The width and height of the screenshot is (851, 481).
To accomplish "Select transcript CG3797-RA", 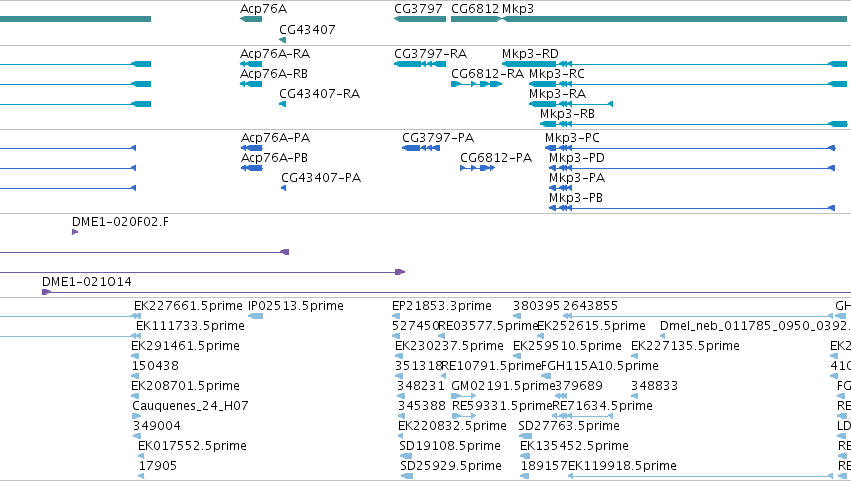I will 420,64.
